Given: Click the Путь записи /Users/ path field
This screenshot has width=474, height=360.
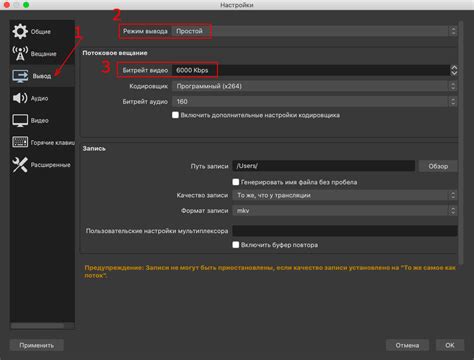Looking at the screenshot, I should 323,166.
